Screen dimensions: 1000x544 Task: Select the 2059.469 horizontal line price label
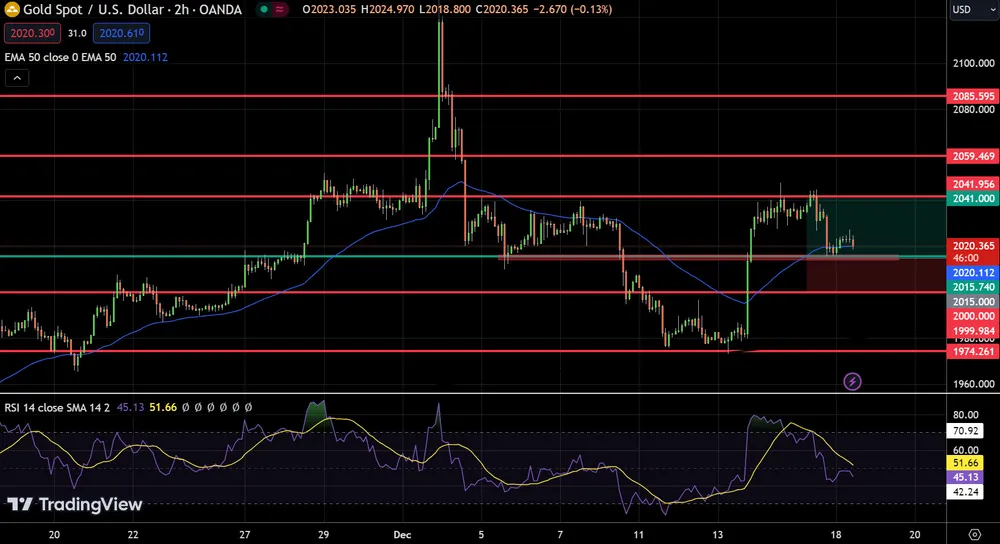coord(972,156)
